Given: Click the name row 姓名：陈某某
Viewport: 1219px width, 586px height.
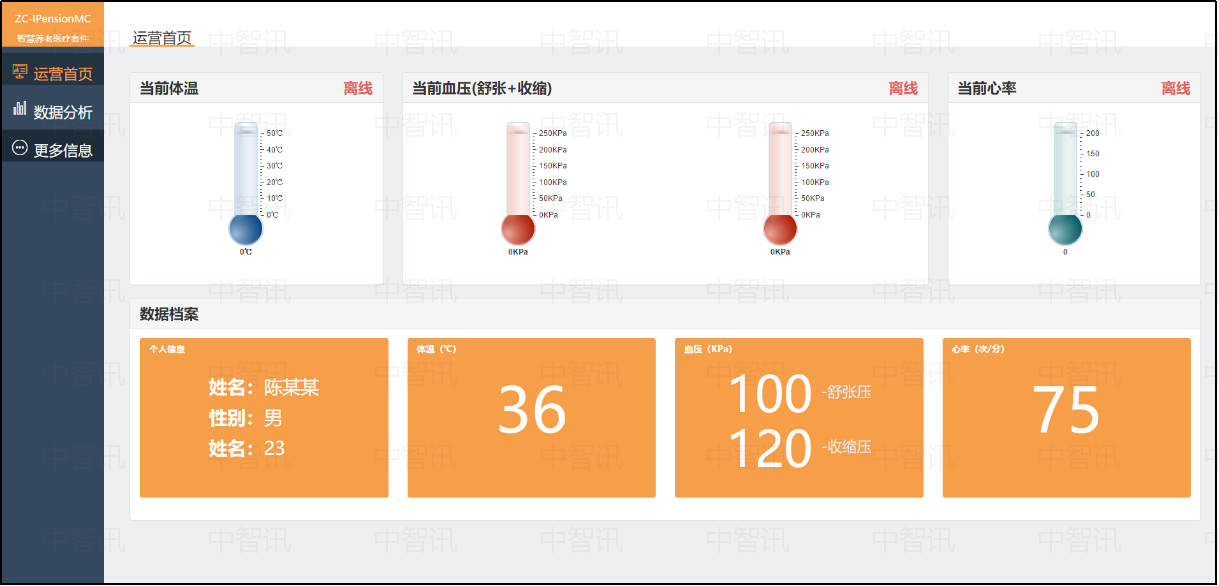Looking at the screenshot, I should (x=264, y=388).
